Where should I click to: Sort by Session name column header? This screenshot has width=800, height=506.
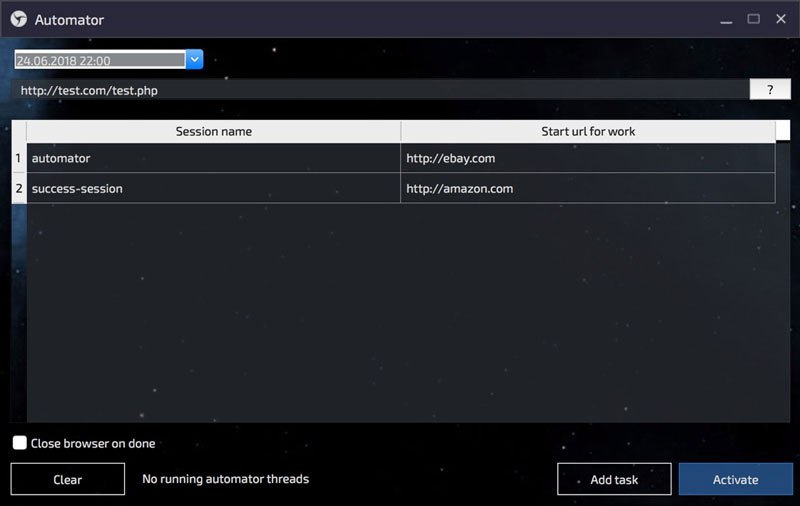[x=213, y=132]
